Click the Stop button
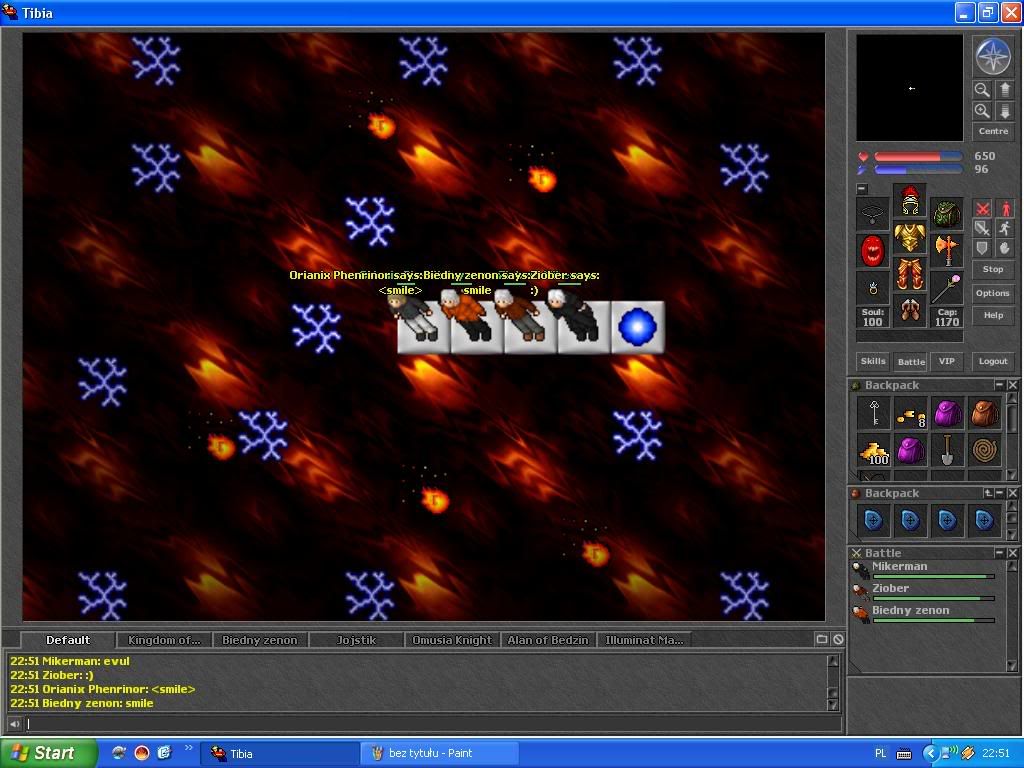Viewport: 1024px width, 768px height. 993,269
